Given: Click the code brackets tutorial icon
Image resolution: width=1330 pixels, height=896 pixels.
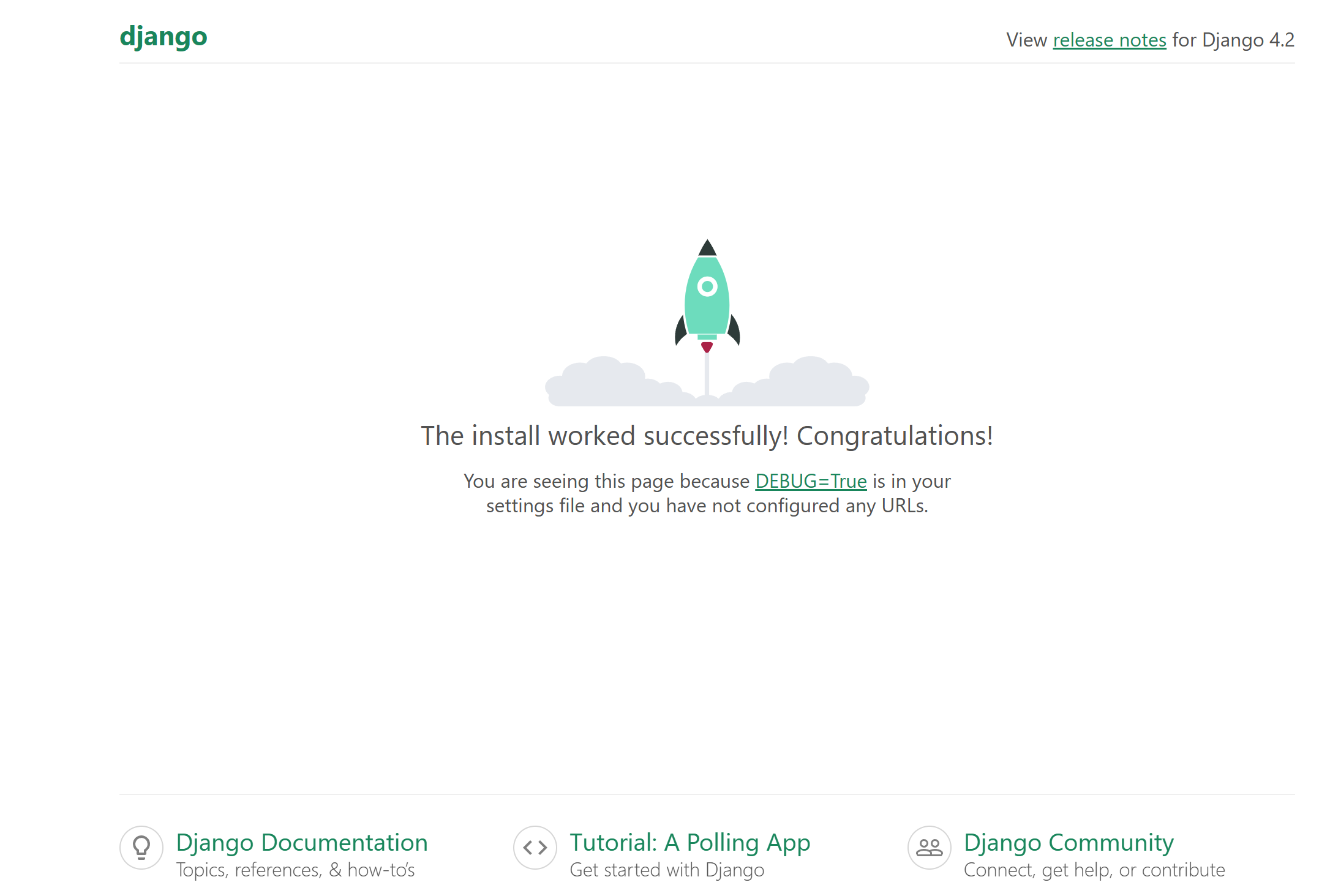Looking at the screenshot, I should click(535, 848).
